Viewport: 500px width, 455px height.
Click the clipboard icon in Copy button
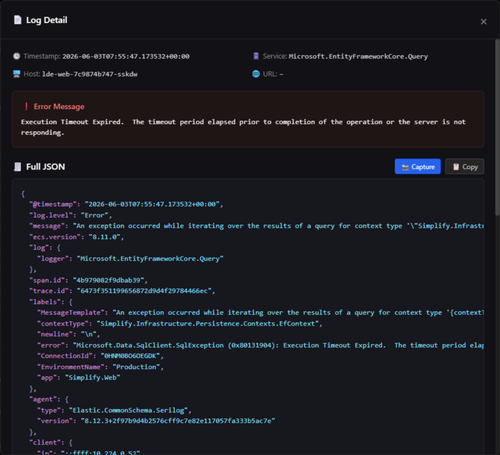[x=456, y=167]
